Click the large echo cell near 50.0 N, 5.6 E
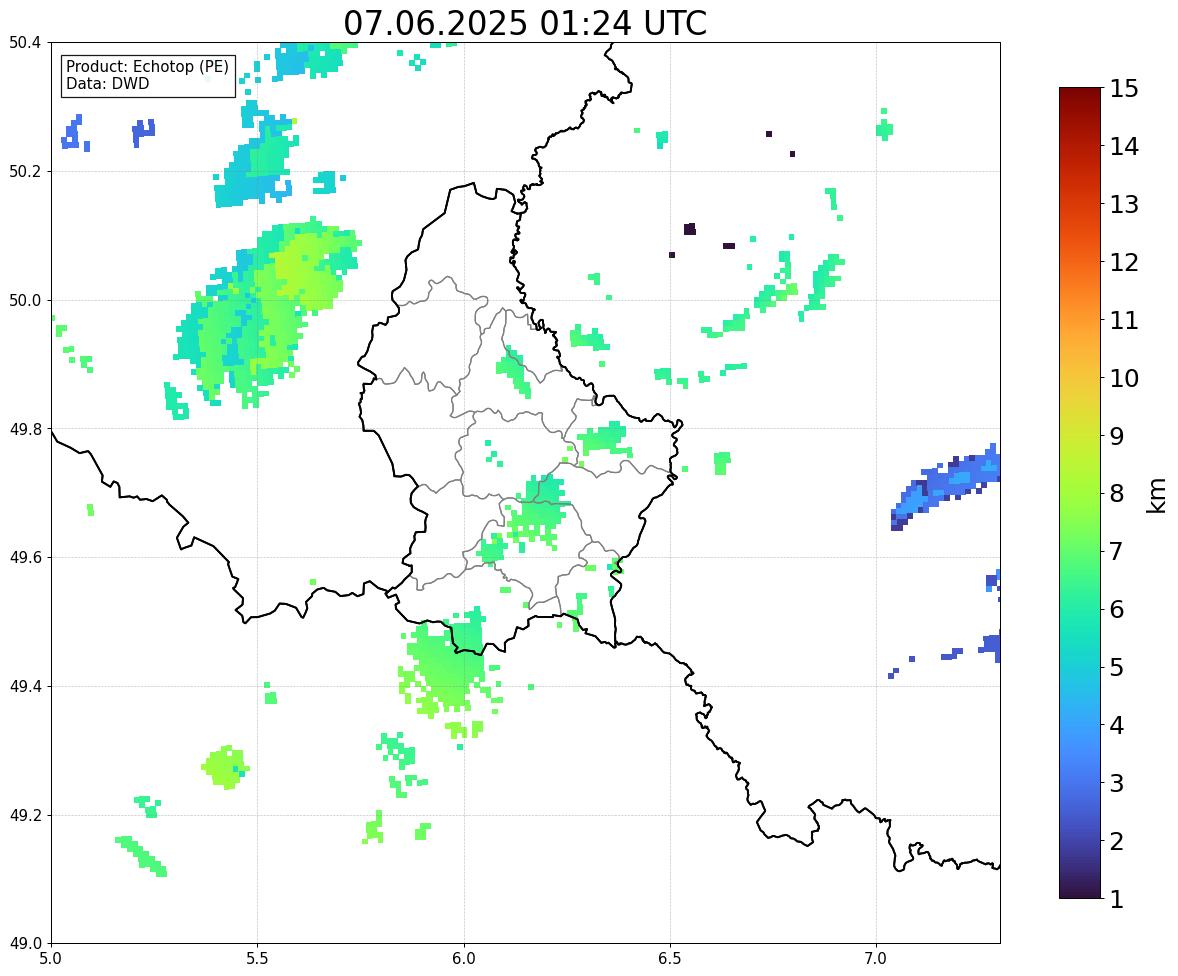Viewport: 1178px width, 976px height. pyautogui.click(x=267, y=312)
